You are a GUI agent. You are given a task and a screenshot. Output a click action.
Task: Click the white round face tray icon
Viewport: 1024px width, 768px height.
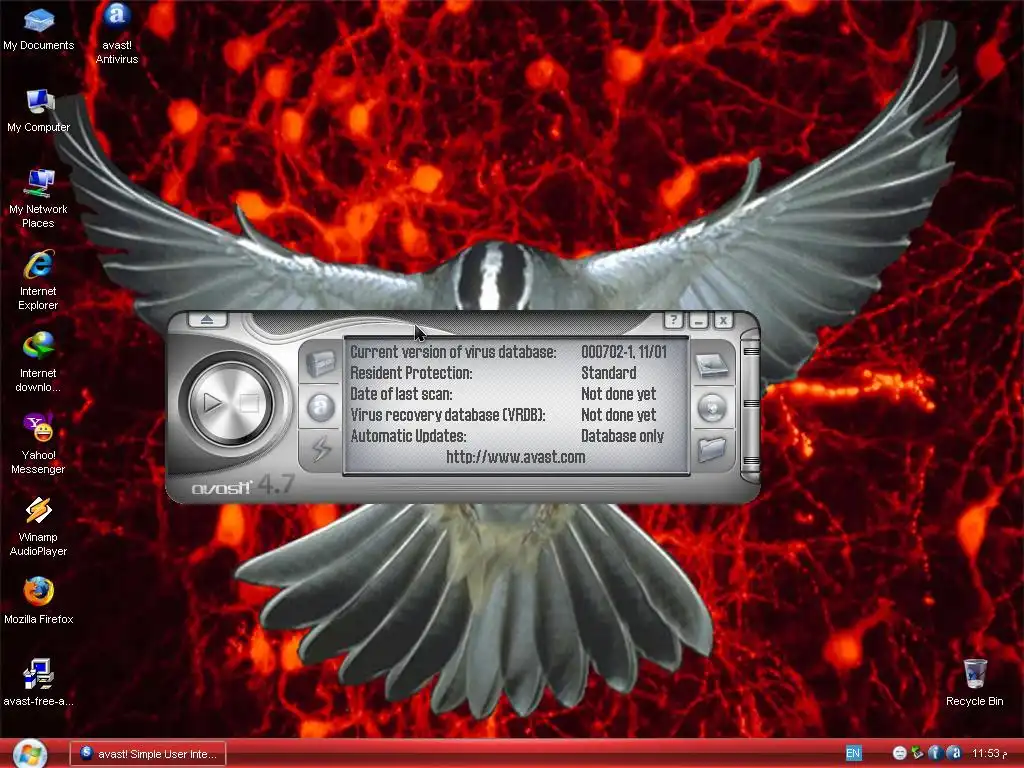[899, 753]
